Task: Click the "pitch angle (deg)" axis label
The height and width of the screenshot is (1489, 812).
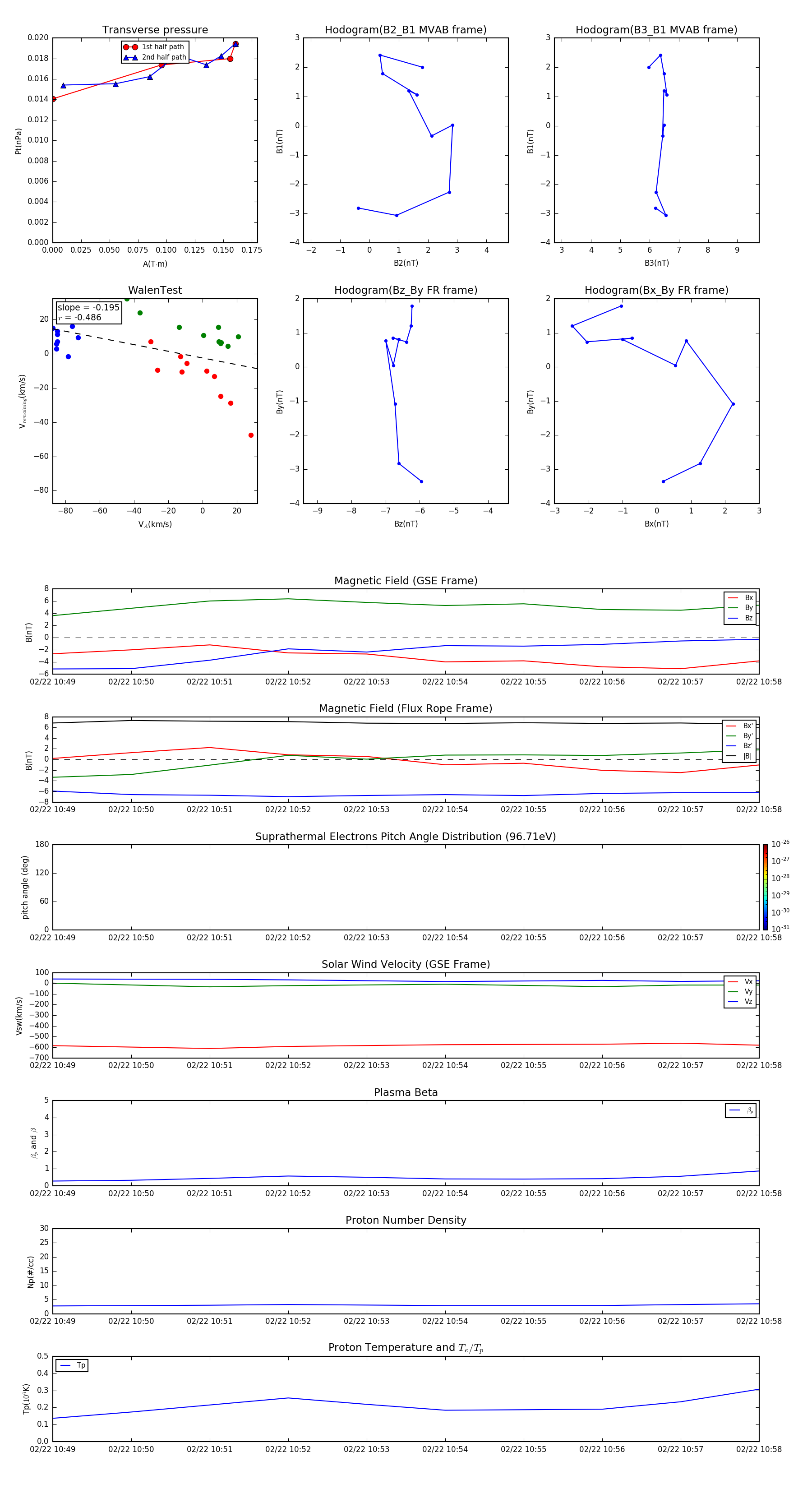Action: pos(25,887)
